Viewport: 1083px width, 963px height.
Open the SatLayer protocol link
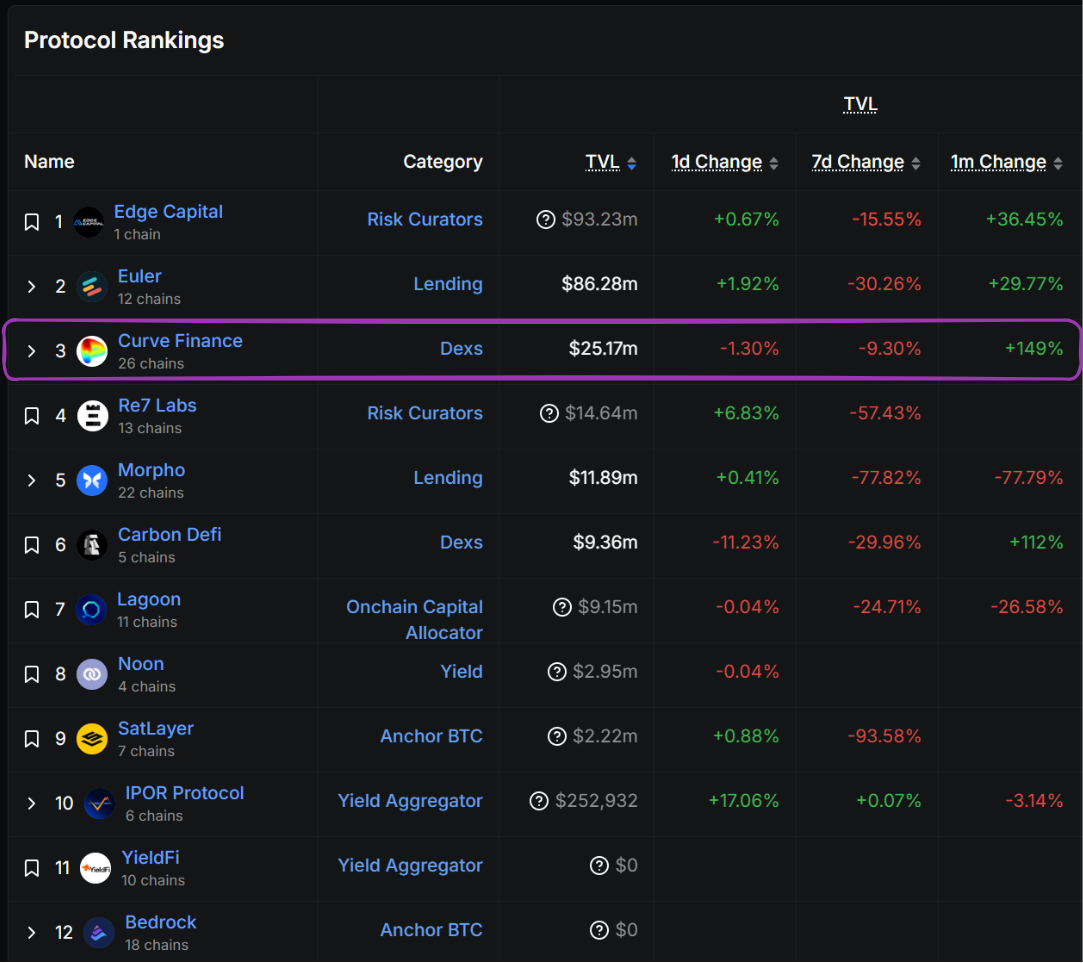(x=156, y=729)
